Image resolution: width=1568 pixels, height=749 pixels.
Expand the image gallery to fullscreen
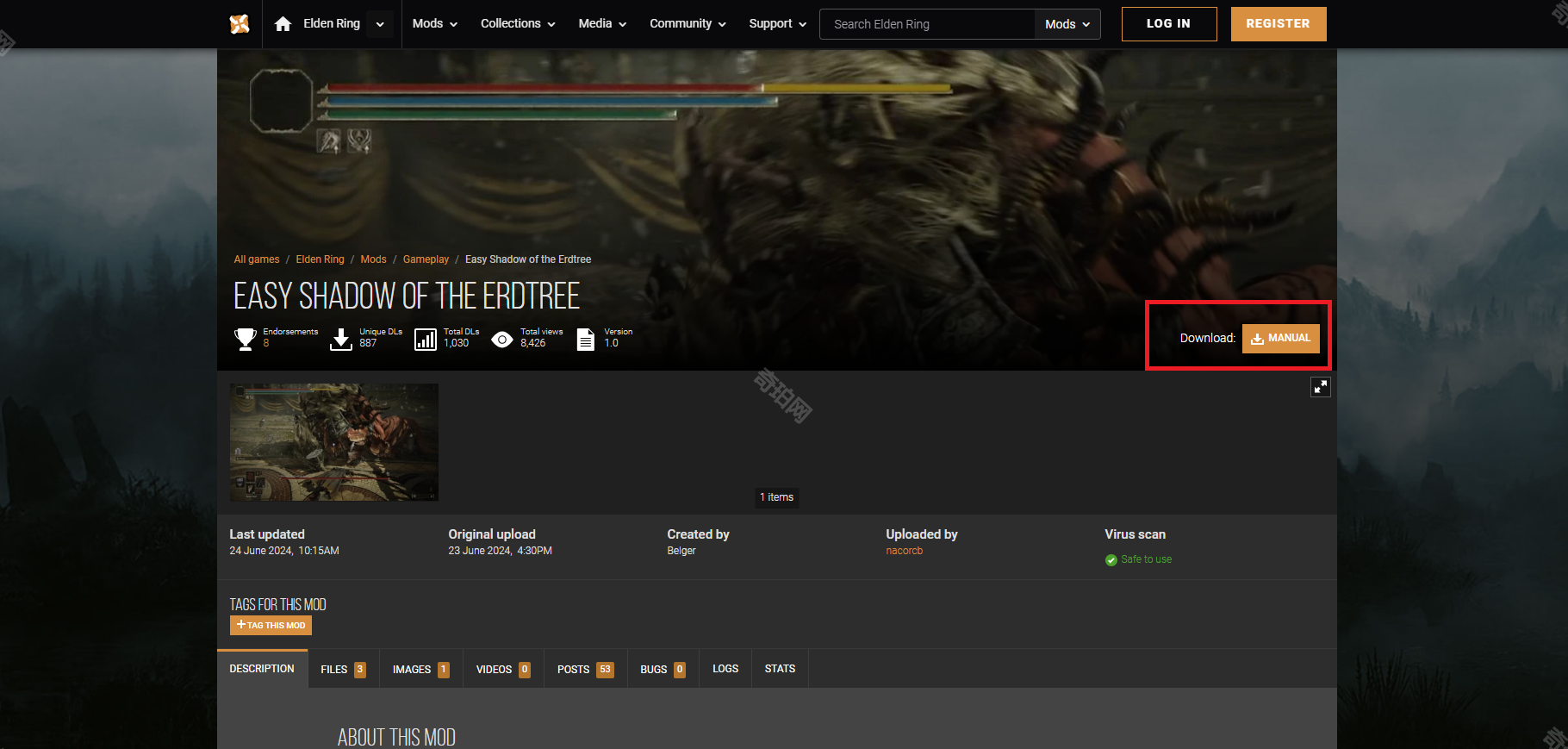coord(1321,387)
